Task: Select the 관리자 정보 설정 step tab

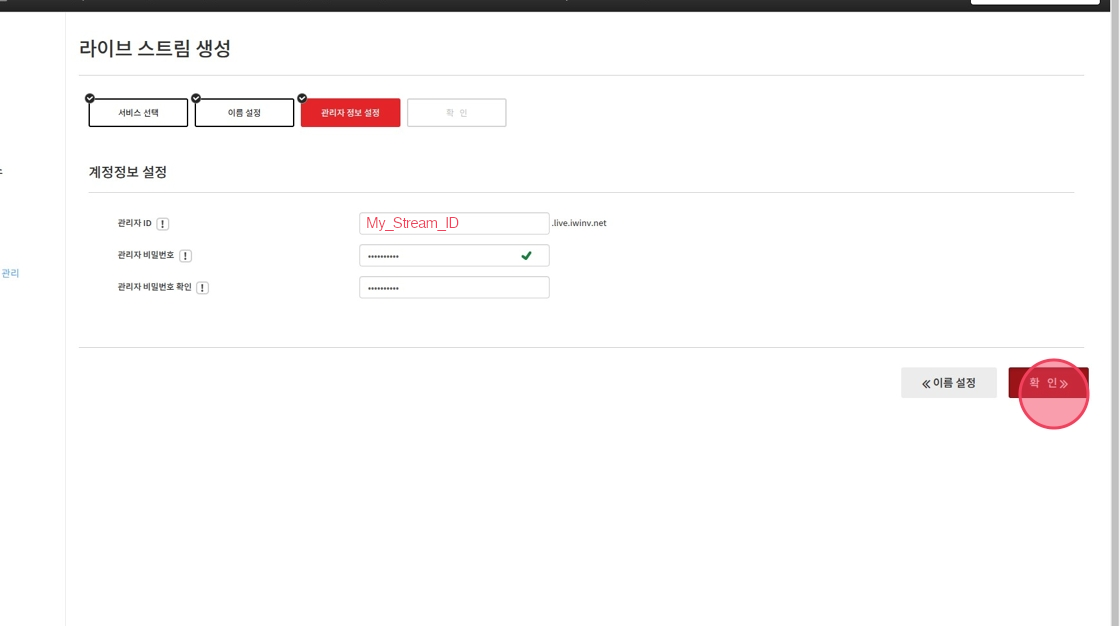Action: tap(351, 113)
